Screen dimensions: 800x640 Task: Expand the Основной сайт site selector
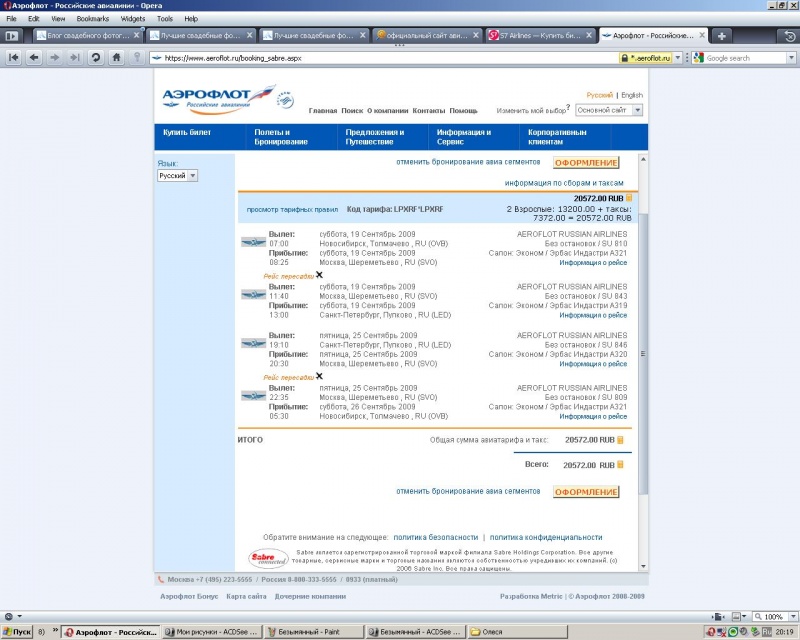[608, 110]
